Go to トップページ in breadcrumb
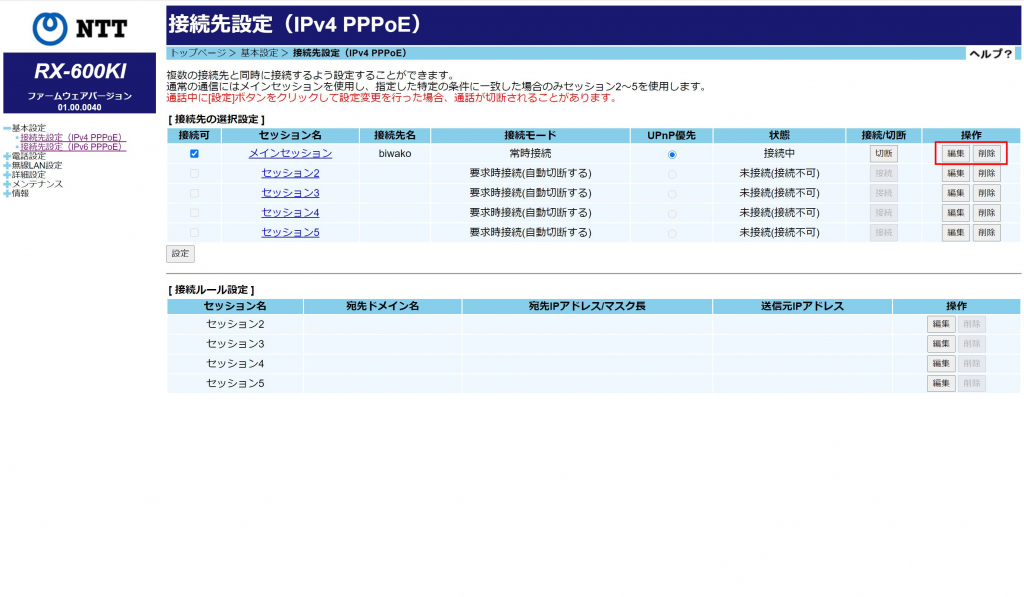 pyautogui.click(x=197, y=53)
